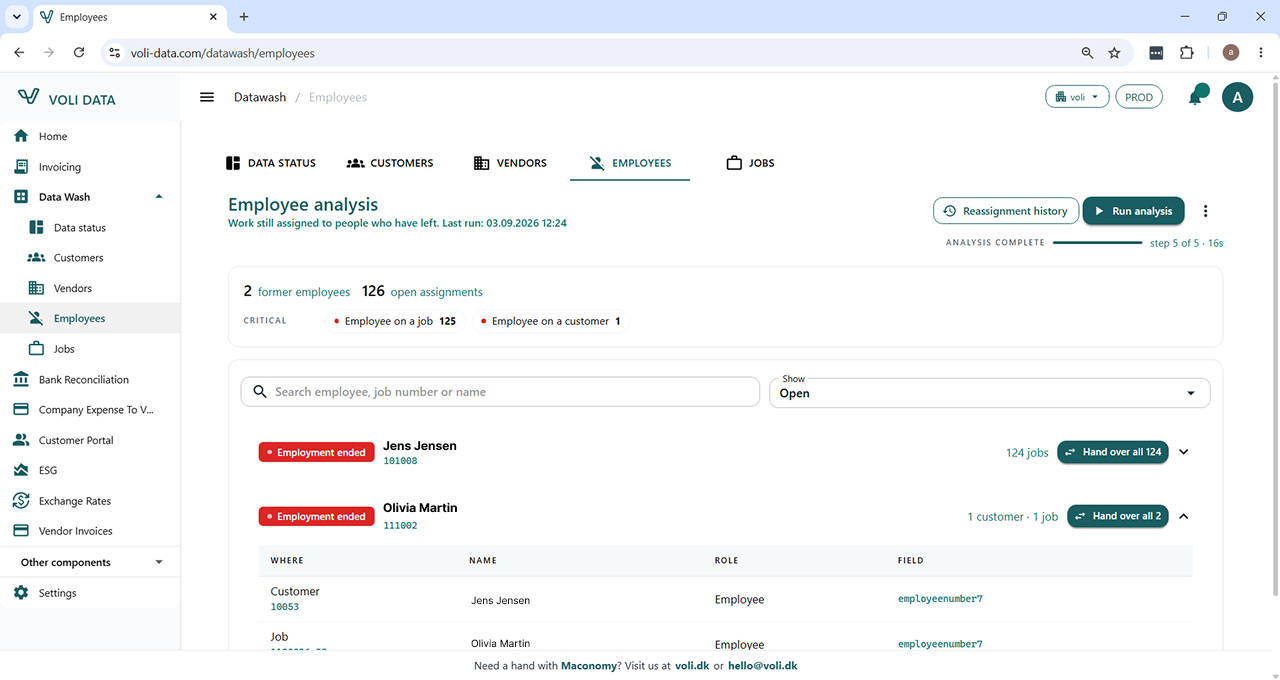Open the Show filter dropdown

point(990,392)
